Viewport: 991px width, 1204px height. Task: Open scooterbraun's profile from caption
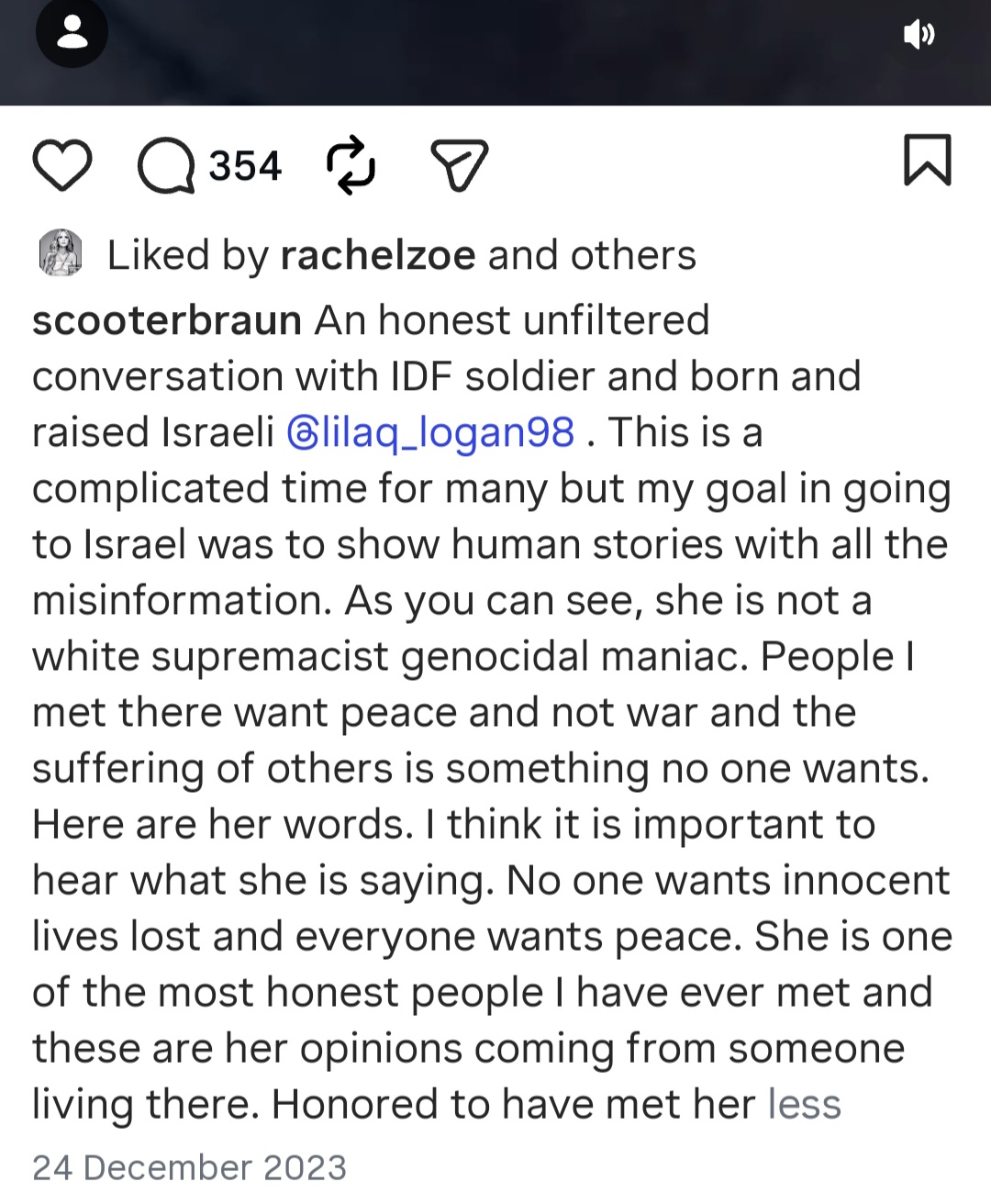click(x=167, y=320)
